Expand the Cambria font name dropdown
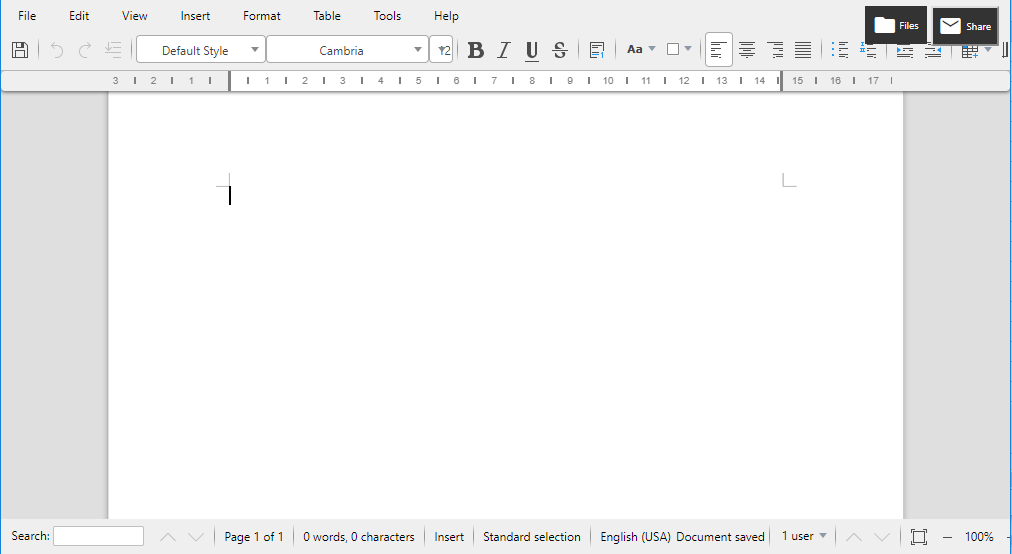This screenshot has width=1012, height=554. tap(418, 50)
